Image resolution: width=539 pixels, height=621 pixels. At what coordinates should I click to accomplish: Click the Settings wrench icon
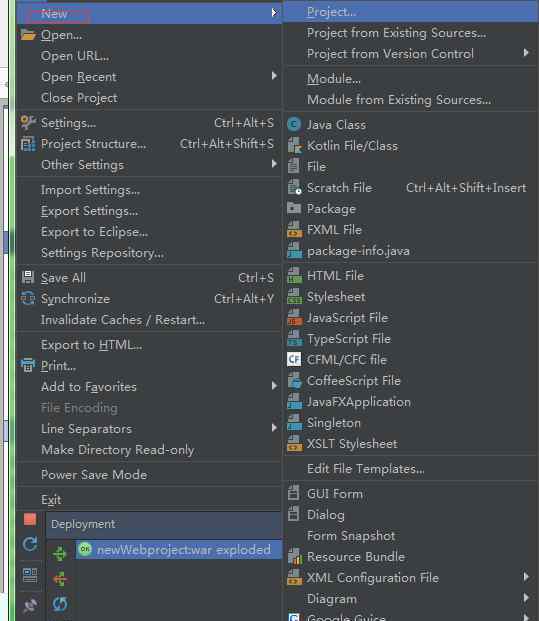[x=28, y=122]
